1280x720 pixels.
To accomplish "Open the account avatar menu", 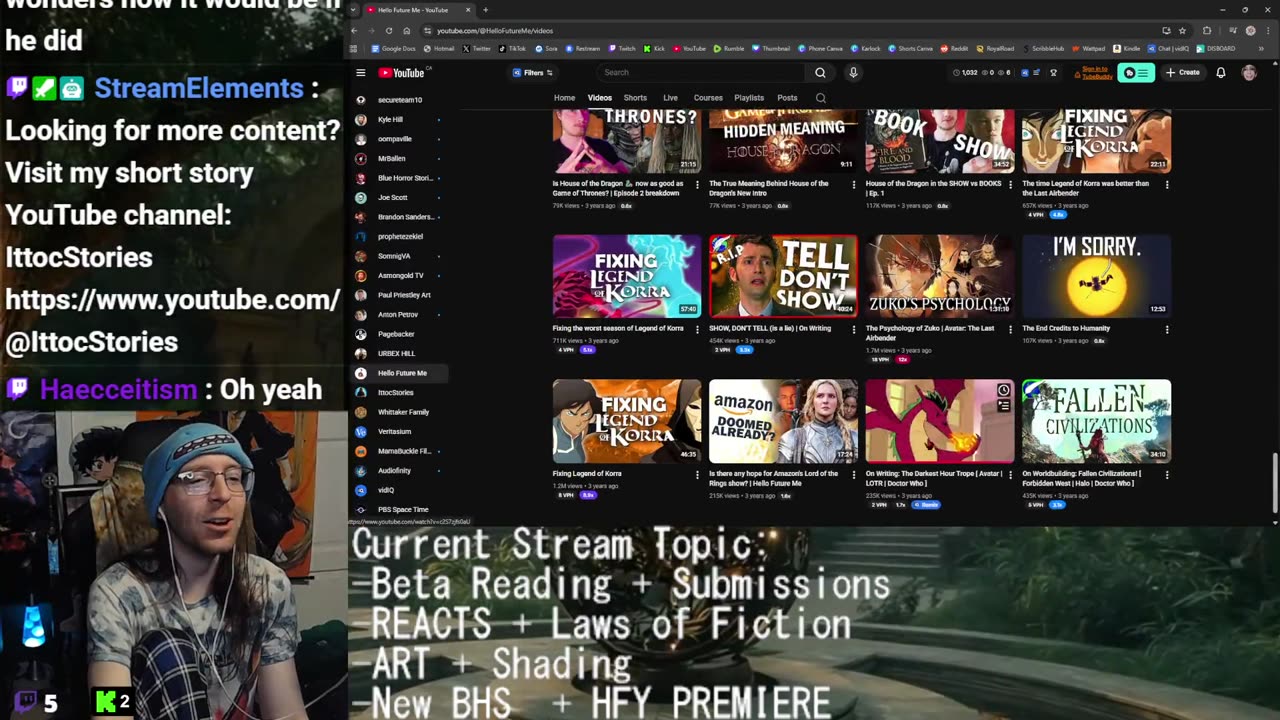I will point(1249,73).
